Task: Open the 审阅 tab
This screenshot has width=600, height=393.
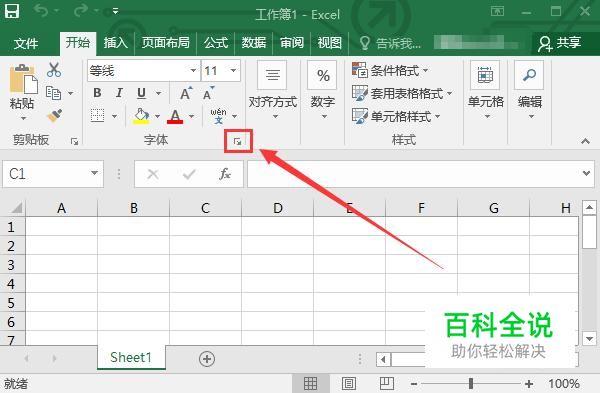Action: point(292,42)
